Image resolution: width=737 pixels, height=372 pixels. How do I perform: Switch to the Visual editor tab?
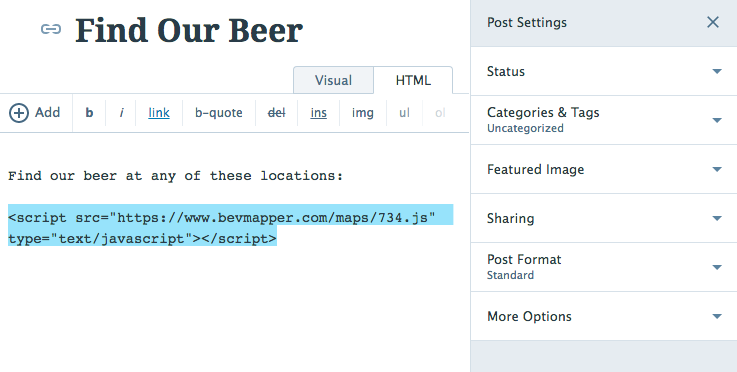(x=333, y=80)
